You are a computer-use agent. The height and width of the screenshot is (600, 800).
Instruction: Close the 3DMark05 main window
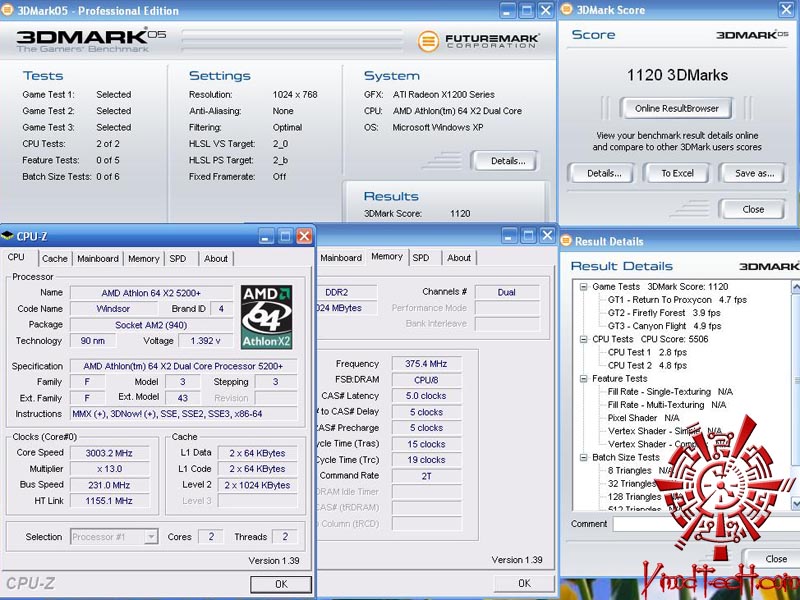coord(545,10)
